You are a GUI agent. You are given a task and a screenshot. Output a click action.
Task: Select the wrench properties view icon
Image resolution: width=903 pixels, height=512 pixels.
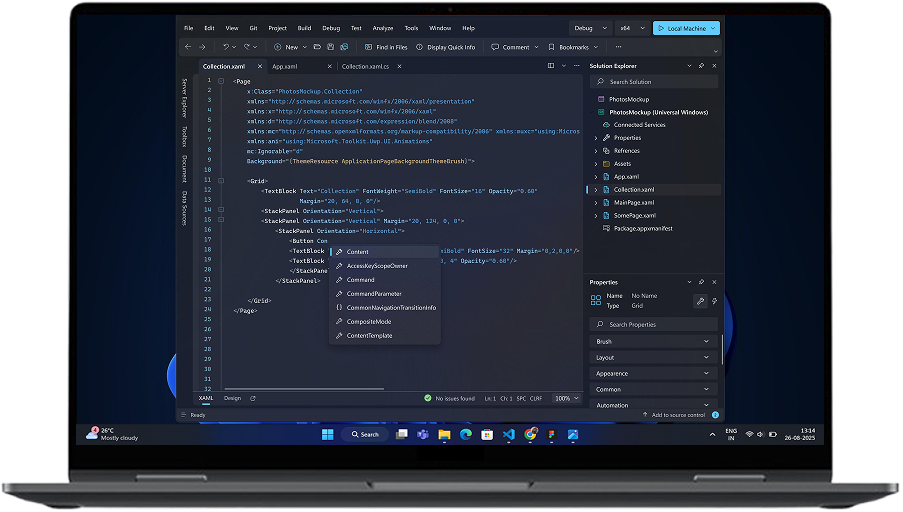tap(700, 301)
